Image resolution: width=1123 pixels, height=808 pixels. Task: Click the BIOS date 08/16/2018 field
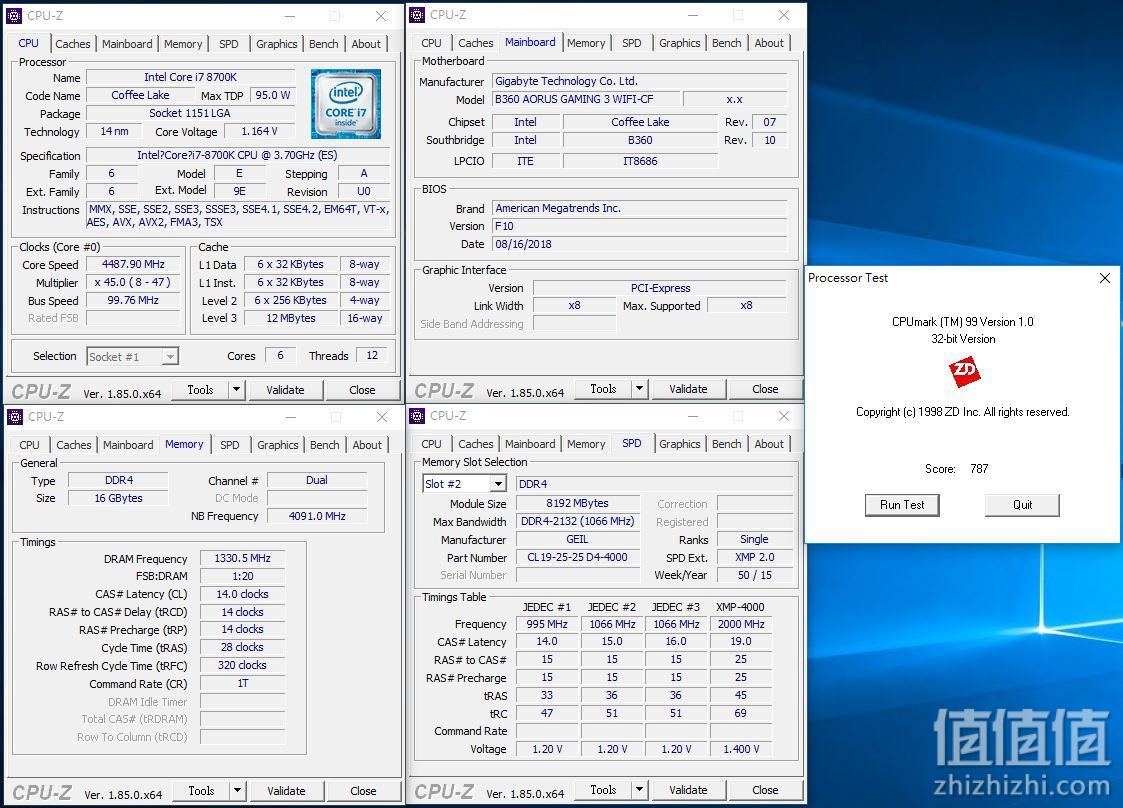coord(640,244)
